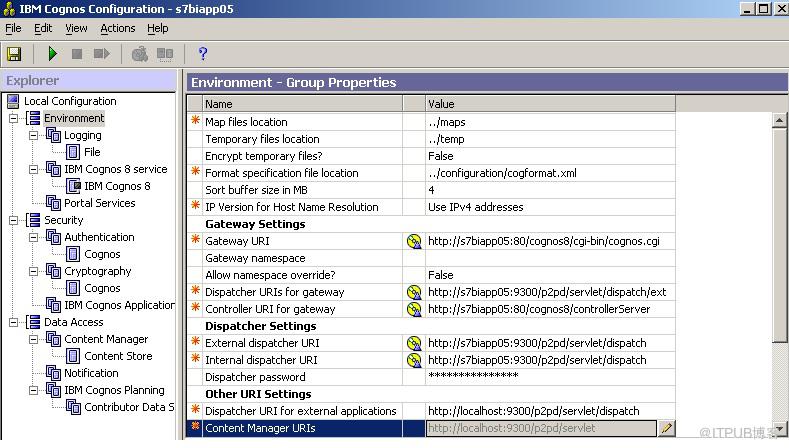Click globe icon for Dispatcher URIs for gateway
The height and width of the screenshot is (448, 789).
tap(414, 292)
